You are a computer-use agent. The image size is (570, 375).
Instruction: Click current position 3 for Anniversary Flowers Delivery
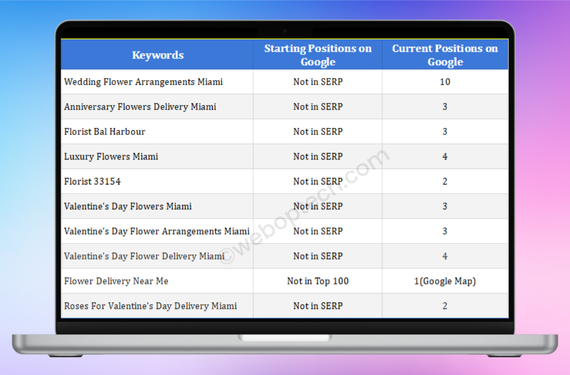pos(445,107)
